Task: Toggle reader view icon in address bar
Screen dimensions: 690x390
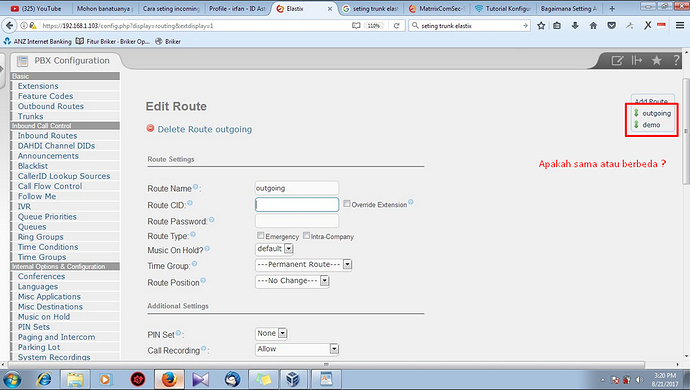Action: pos(356,26)
